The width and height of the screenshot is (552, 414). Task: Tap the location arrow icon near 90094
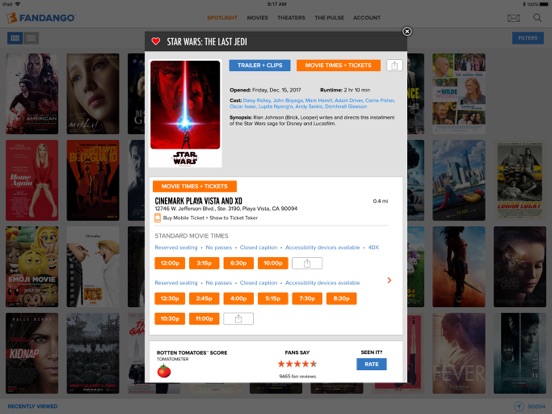[519, 406]
